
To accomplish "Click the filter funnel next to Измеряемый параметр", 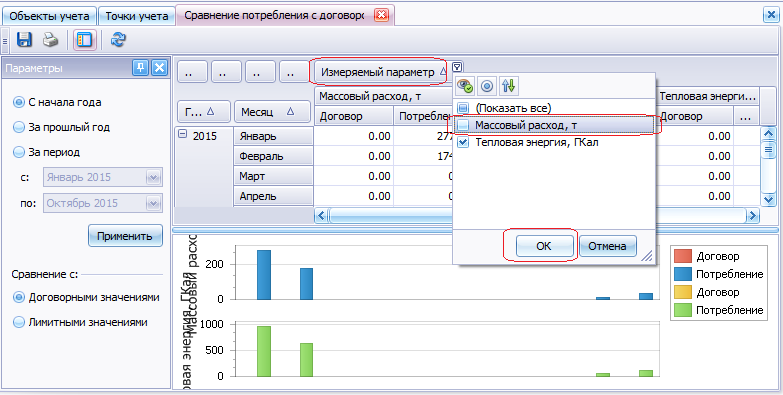I will 457,67.
